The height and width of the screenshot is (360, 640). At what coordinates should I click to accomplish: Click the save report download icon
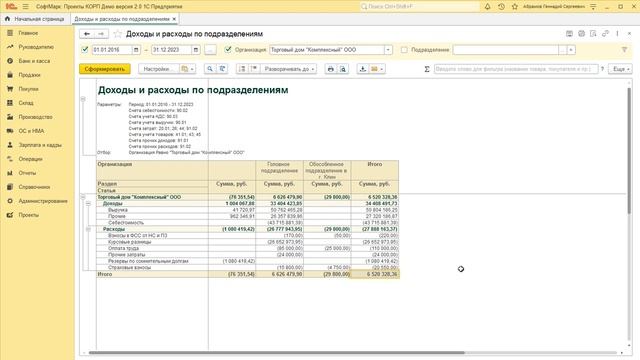362,69
